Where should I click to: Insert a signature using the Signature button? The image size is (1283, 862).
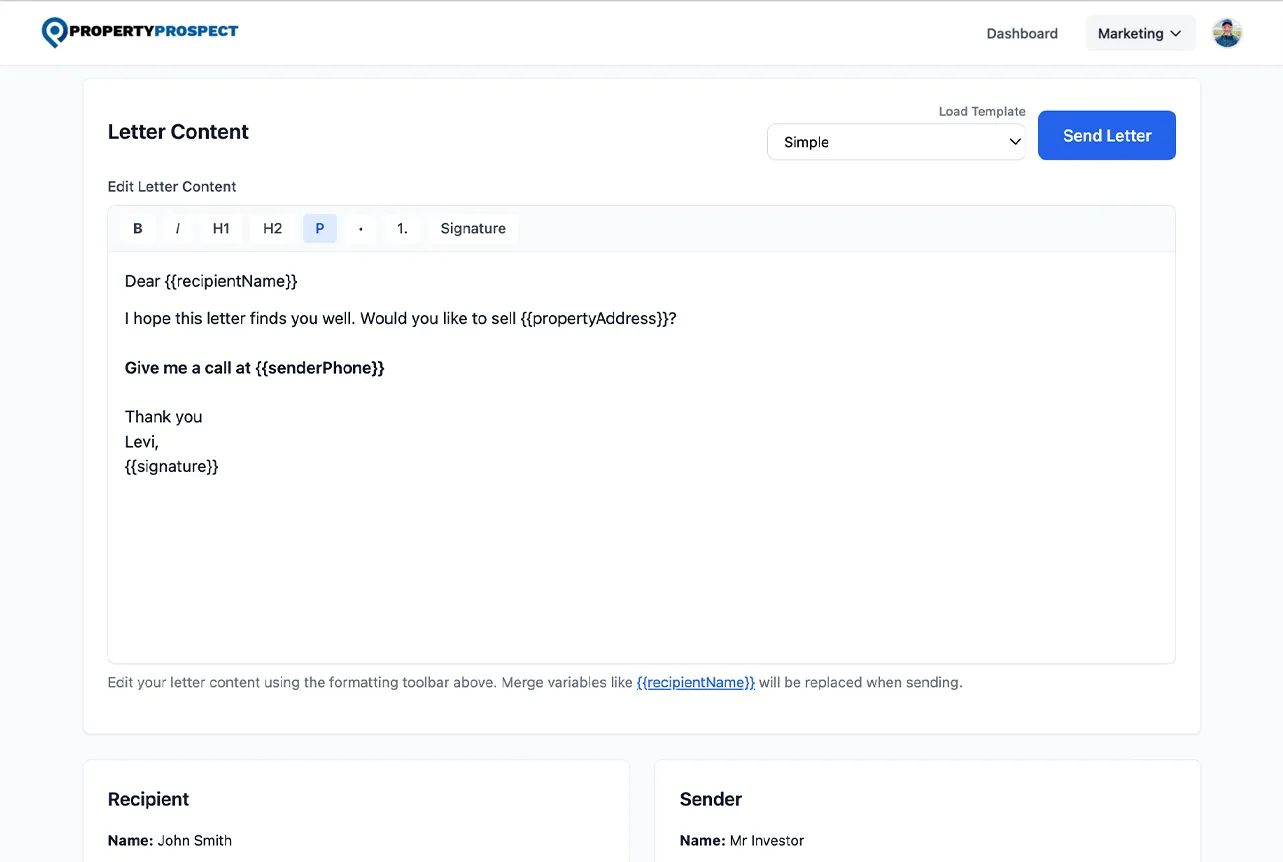tap(472, 228)
